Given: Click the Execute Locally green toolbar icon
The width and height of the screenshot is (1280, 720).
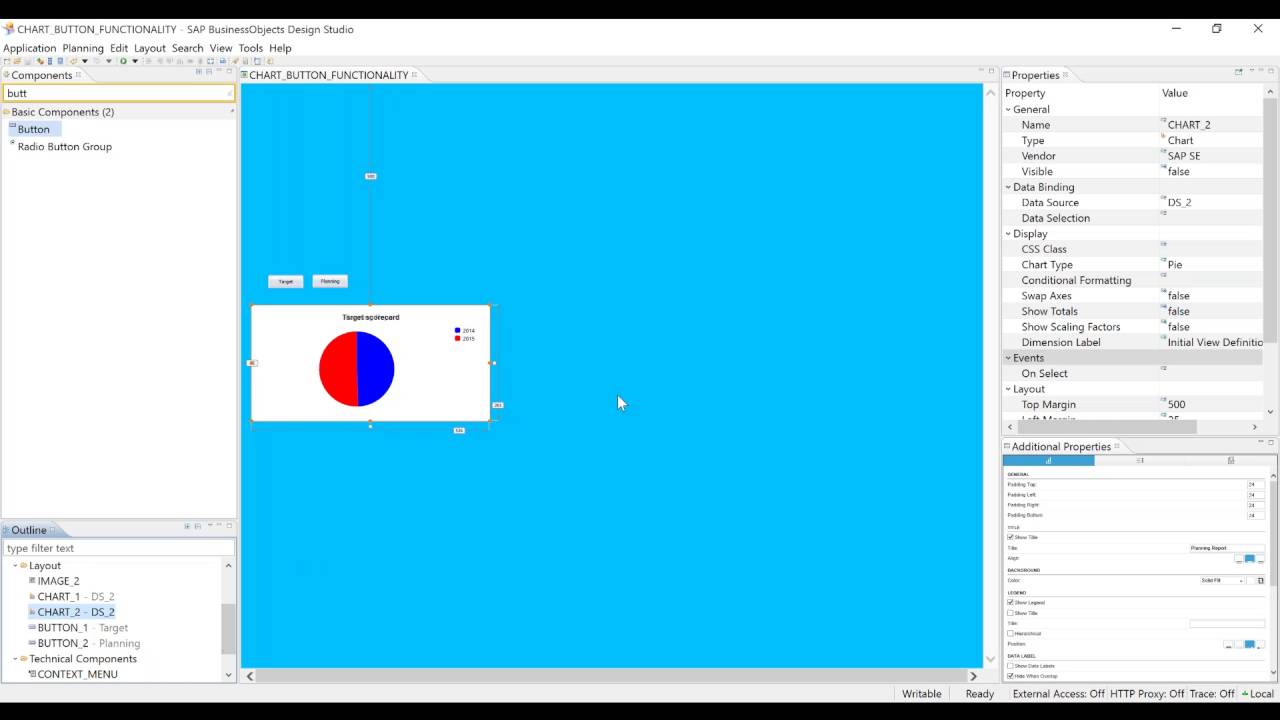Looking at the screenshot, I should [123, 61].
